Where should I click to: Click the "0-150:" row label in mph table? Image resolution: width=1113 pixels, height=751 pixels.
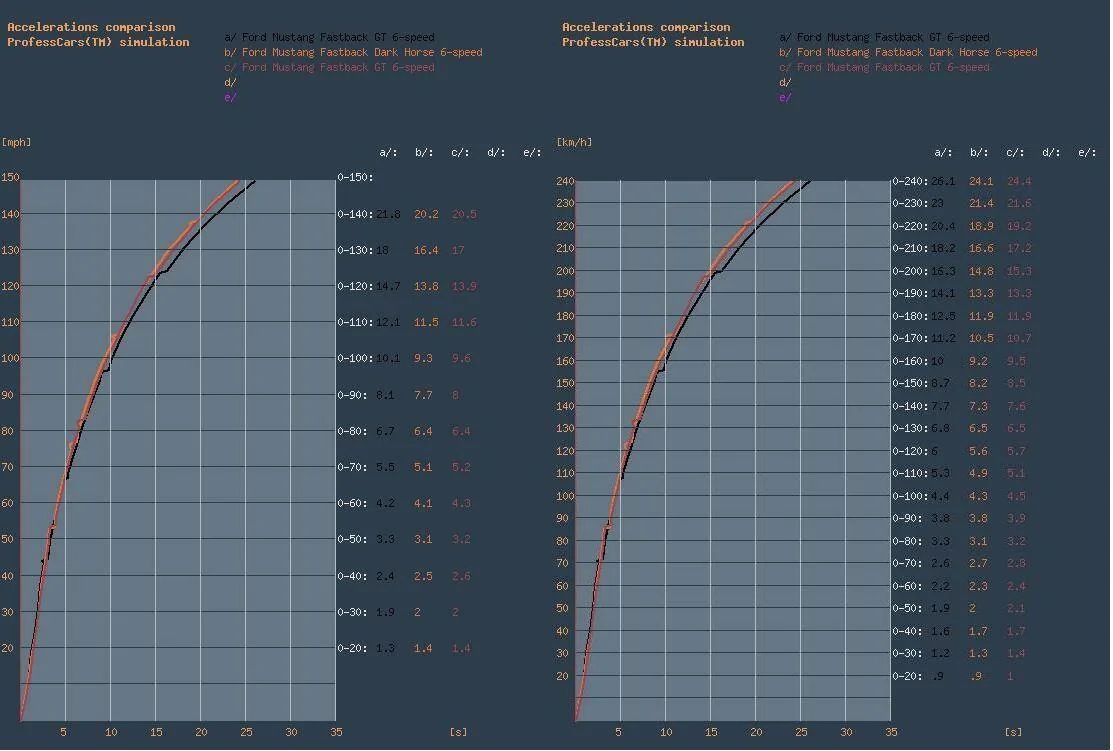pos(355,177)
